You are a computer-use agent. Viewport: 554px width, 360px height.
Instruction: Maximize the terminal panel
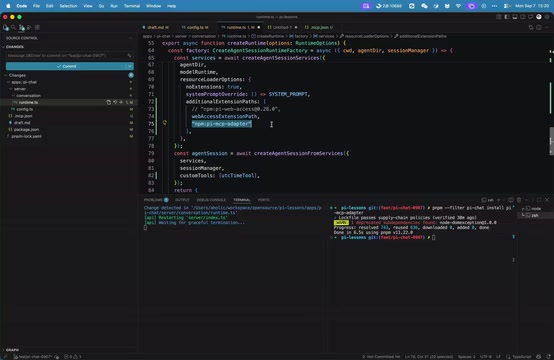(x=538, y=200)
